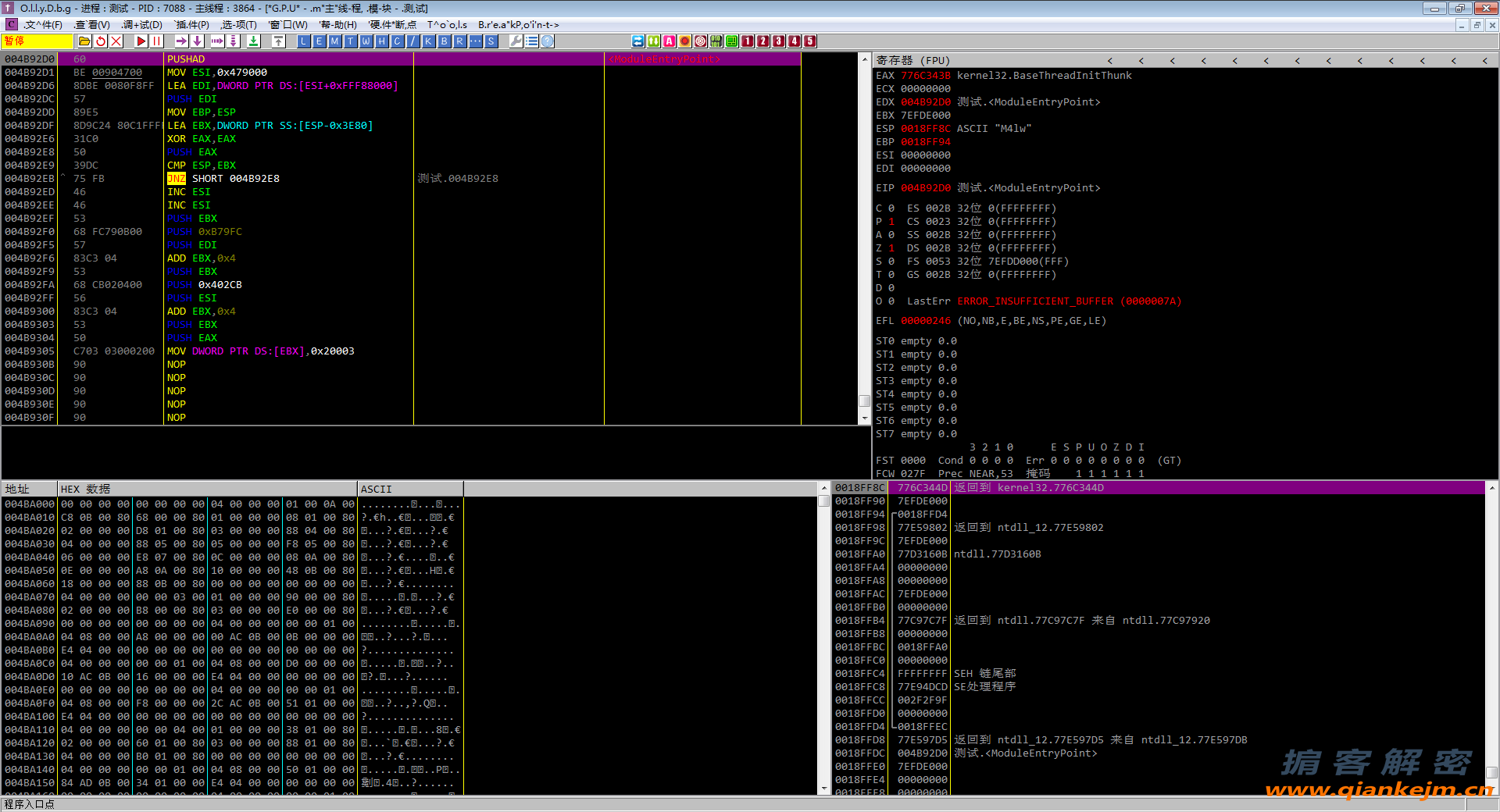Click the red target plugin icon

click(x=701, y=41)
